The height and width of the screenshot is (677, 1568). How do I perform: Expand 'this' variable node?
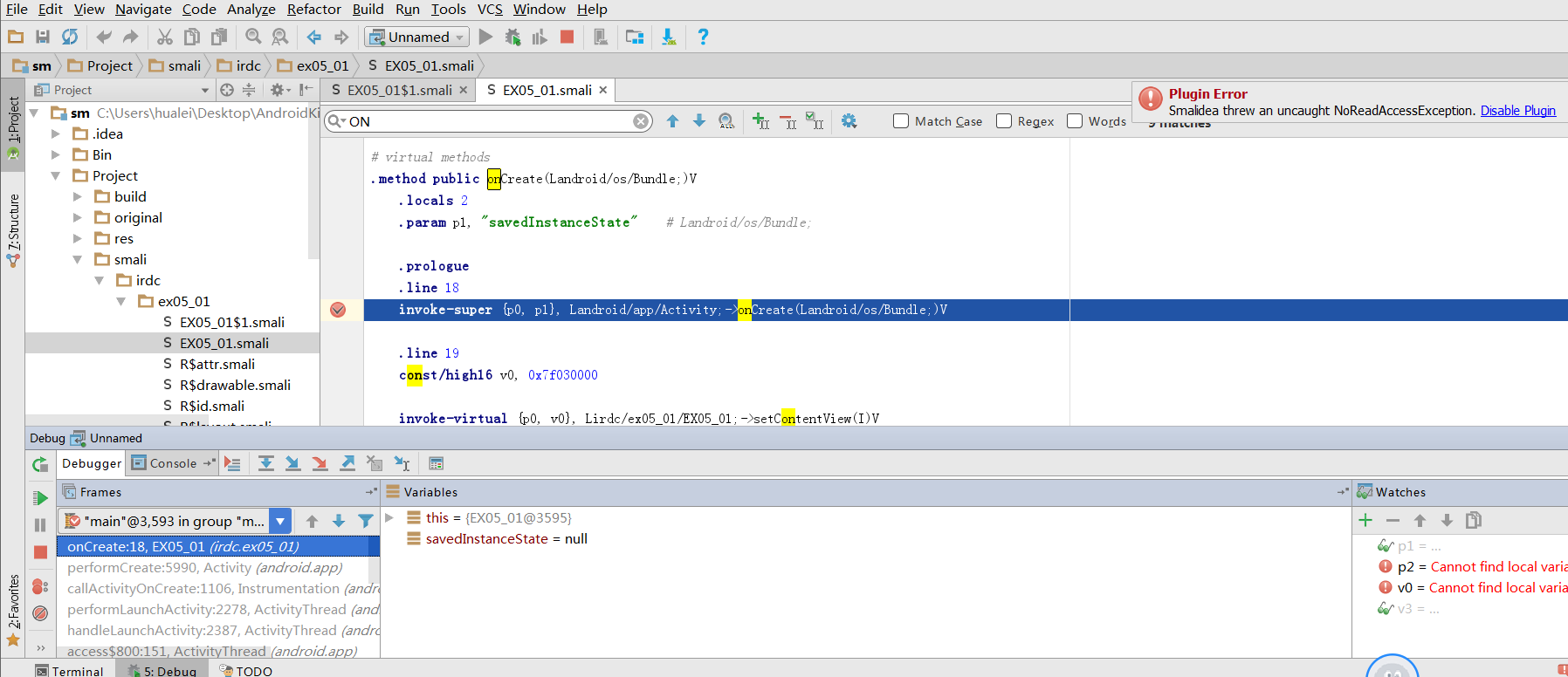point(389,517)
